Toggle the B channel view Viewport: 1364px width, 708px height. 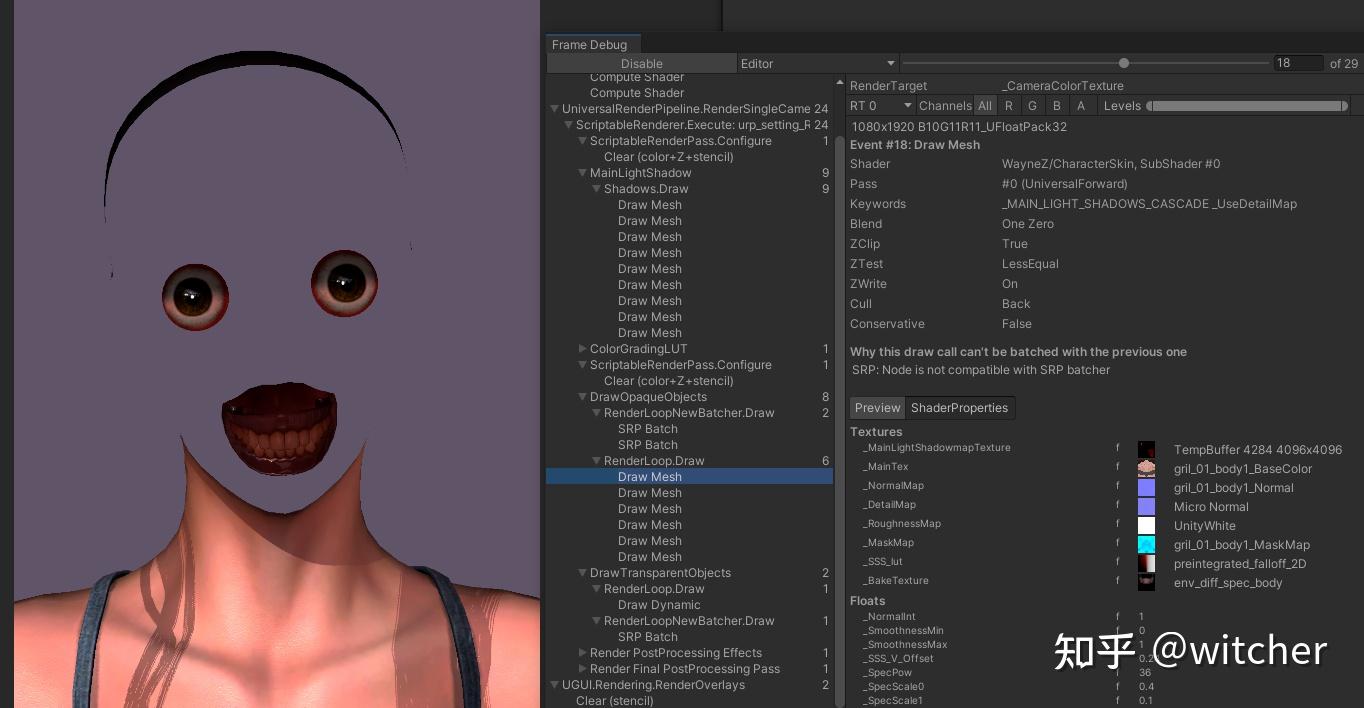1057,105
